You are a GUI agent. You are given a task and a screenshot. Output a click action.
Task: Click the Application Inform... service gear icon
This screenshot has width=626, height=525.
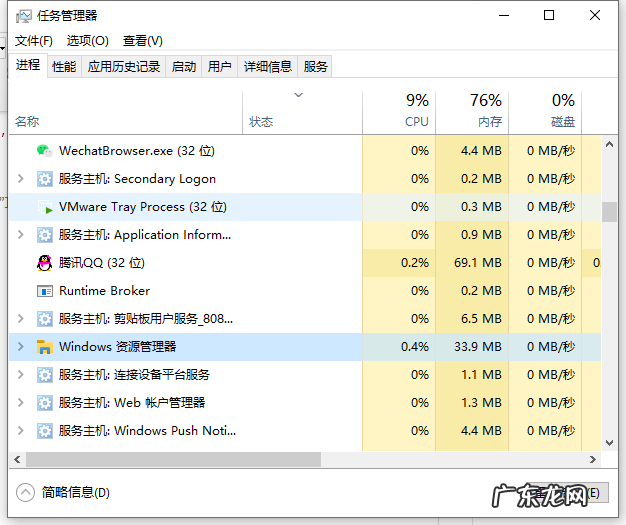tap(45, 235)
